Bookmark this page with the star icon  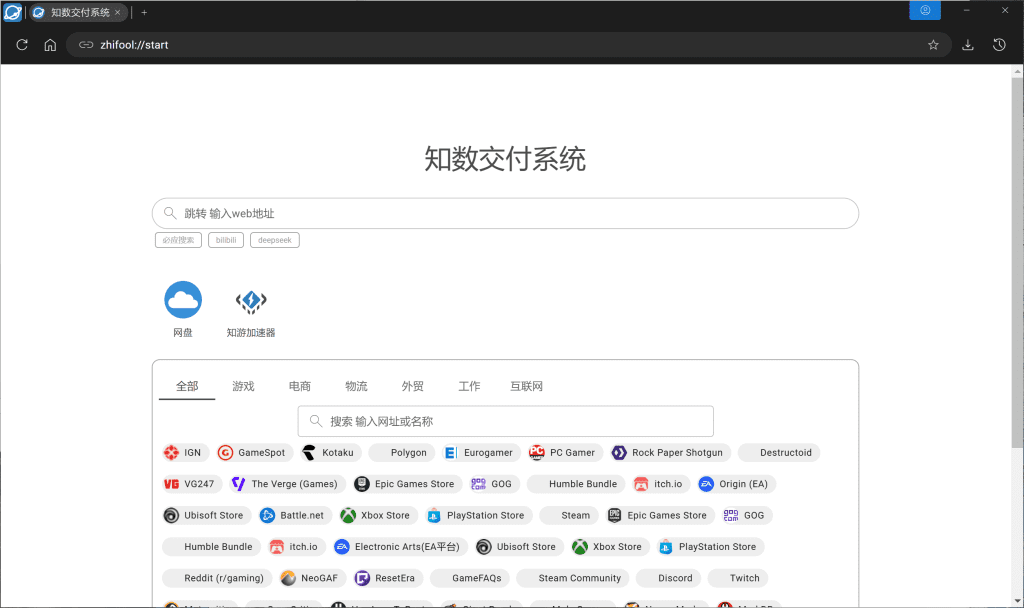point(933,45)
